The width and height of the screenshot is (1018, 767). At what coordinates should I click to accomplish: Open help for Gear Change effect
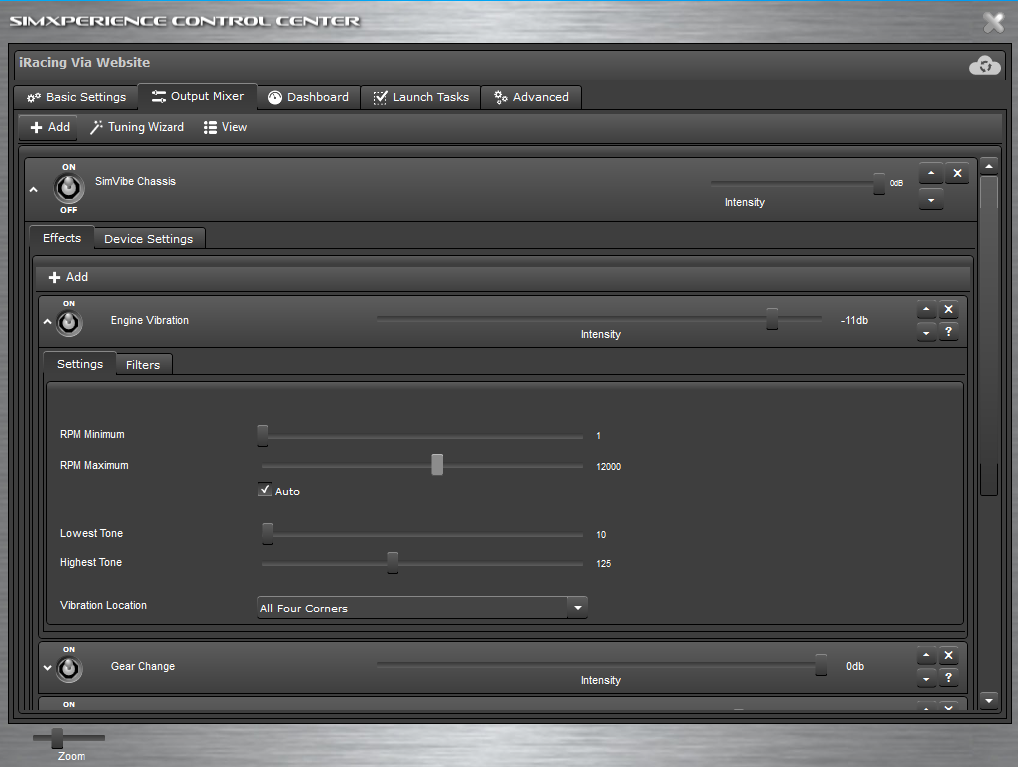coord(949,678)
